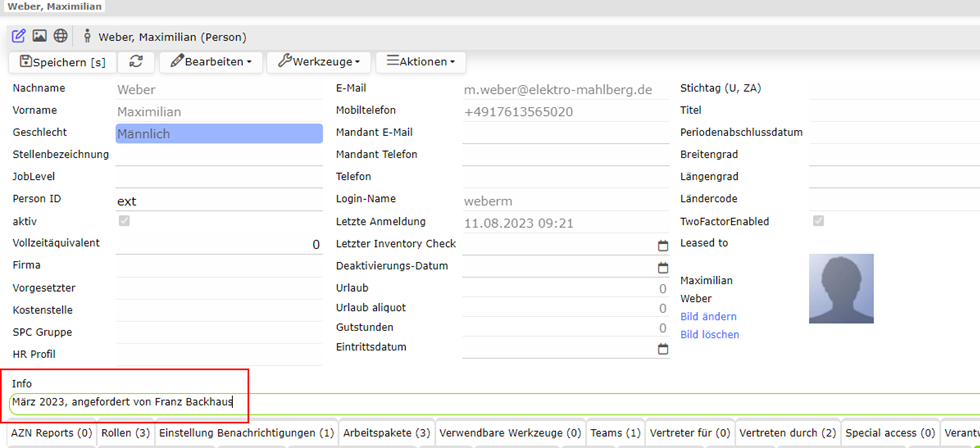Toggle the aktiv checkbox

click(124, 221)
